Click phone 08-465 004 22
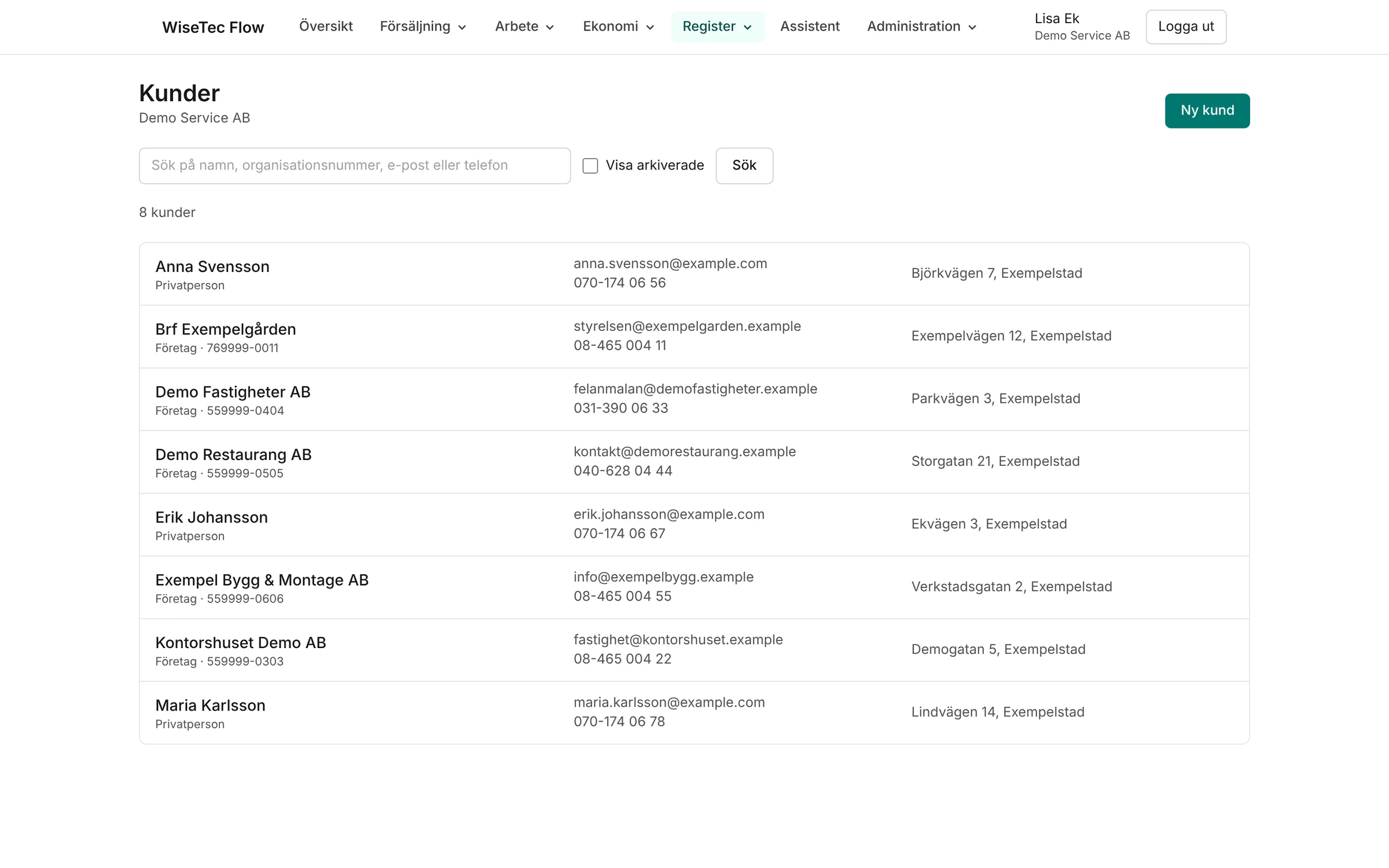Viewport: 1389px width, 868px height. coord(622,659)
